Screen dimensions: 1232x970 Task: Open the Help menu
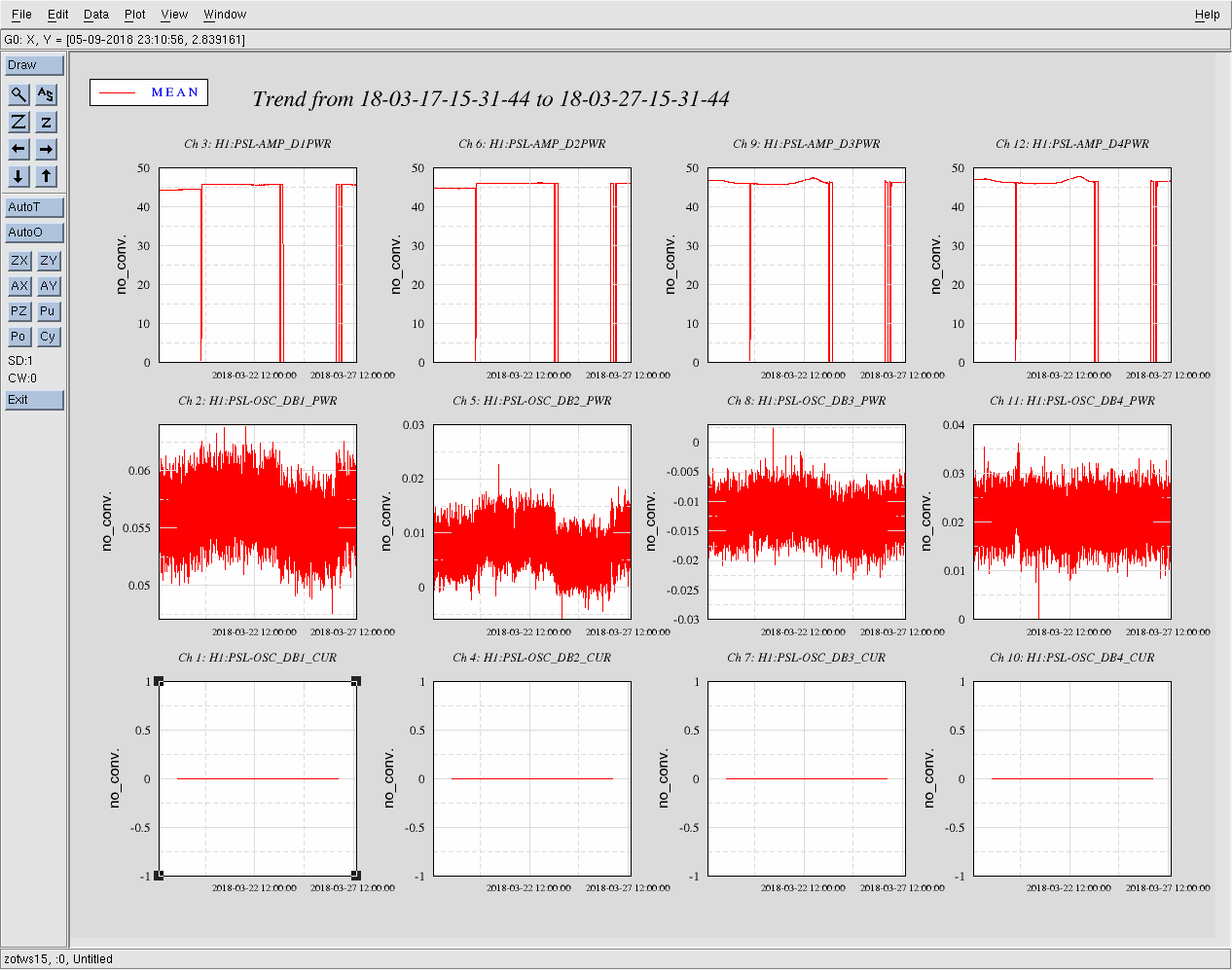[x=1208, y=15]
